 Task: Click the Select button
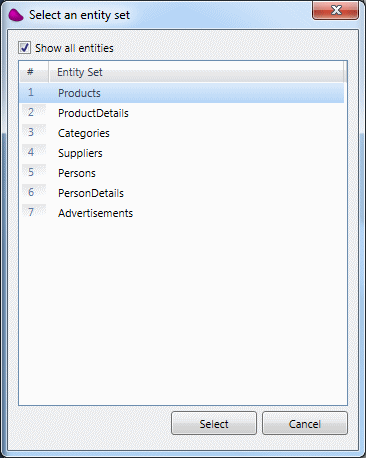pyautogui.click(x=214, y=423)
